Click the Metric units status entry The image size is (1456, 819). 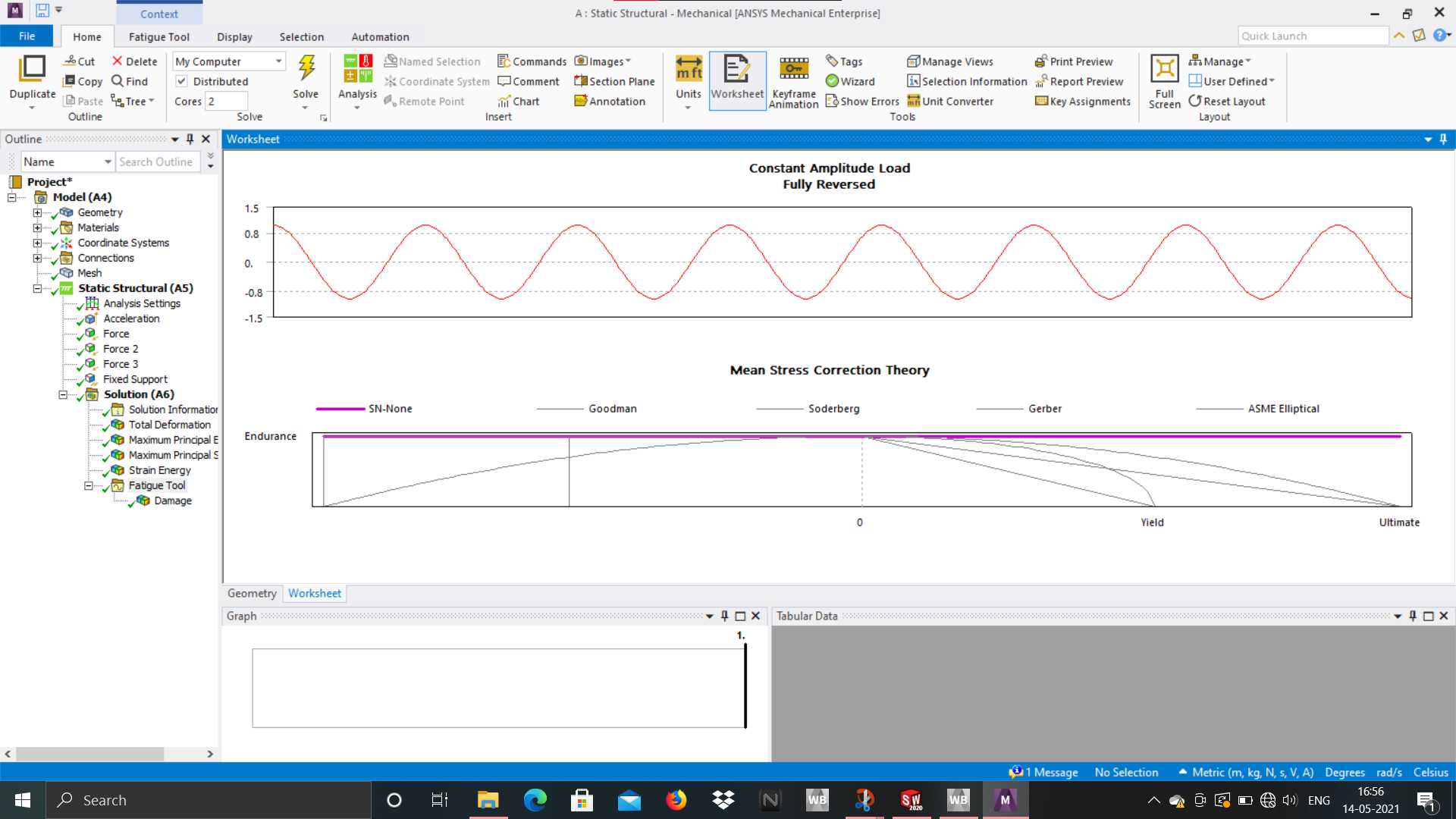point(1246,772)
